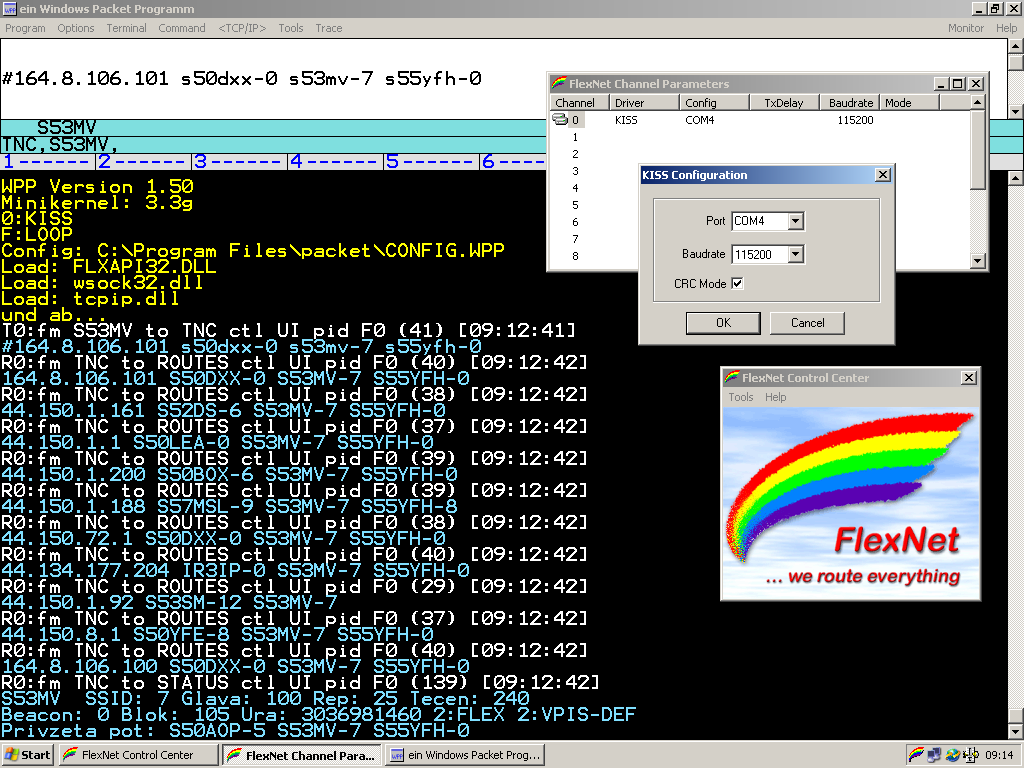The width and height of the screenshot is (1024, 768).
Task: Click the input line with #164.8.106.101
Action: [242, 78]
